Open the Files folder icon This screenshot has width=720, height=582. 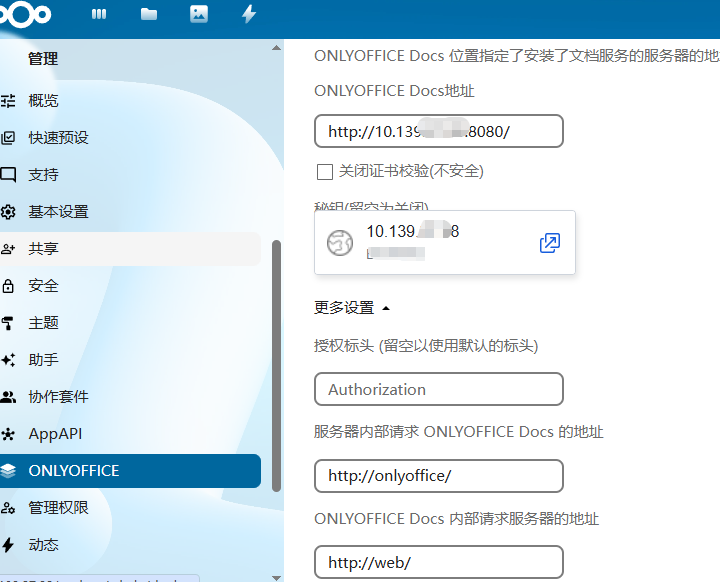(x=149, y=15)
